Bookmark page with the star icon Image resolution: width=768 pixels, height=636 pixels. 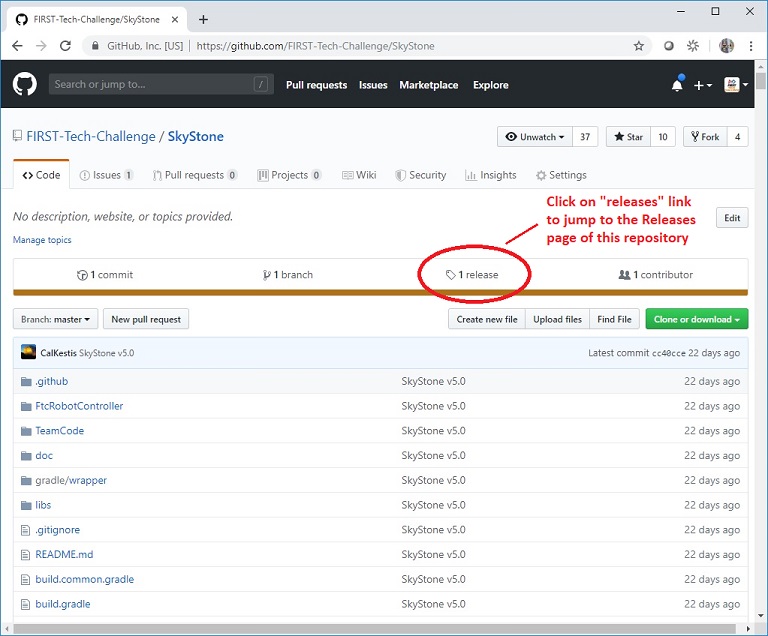(639, 46)
